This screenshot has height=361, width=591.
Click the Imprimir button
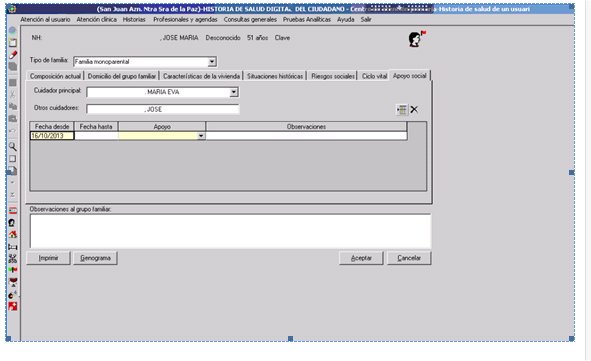[x=48, y=258]
